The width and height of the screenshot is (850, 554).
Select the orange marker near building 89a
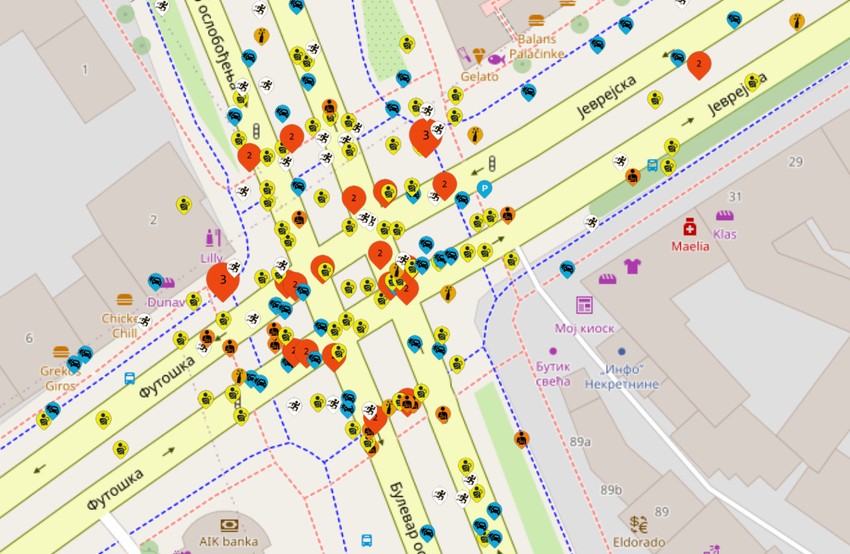click(x=521, y=439)
